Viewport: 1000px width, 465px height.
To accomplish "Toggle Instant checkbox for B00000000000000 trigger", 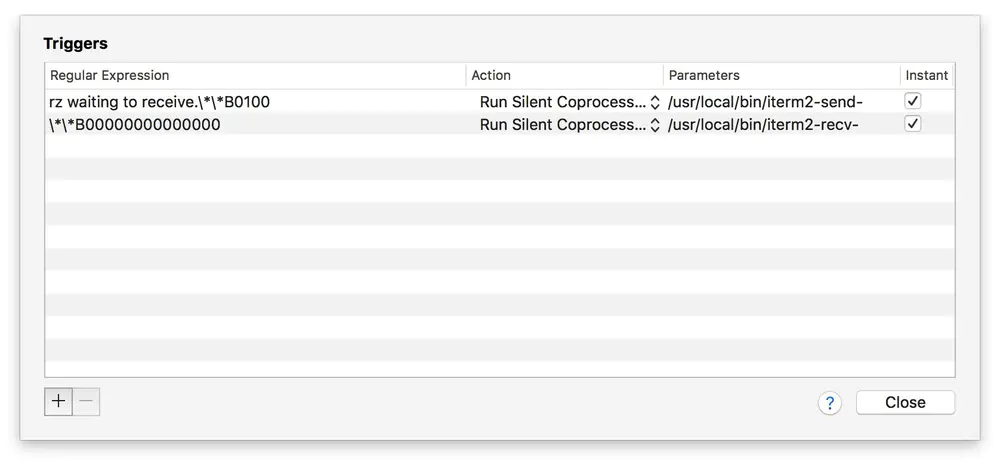I will coord(913,124).
